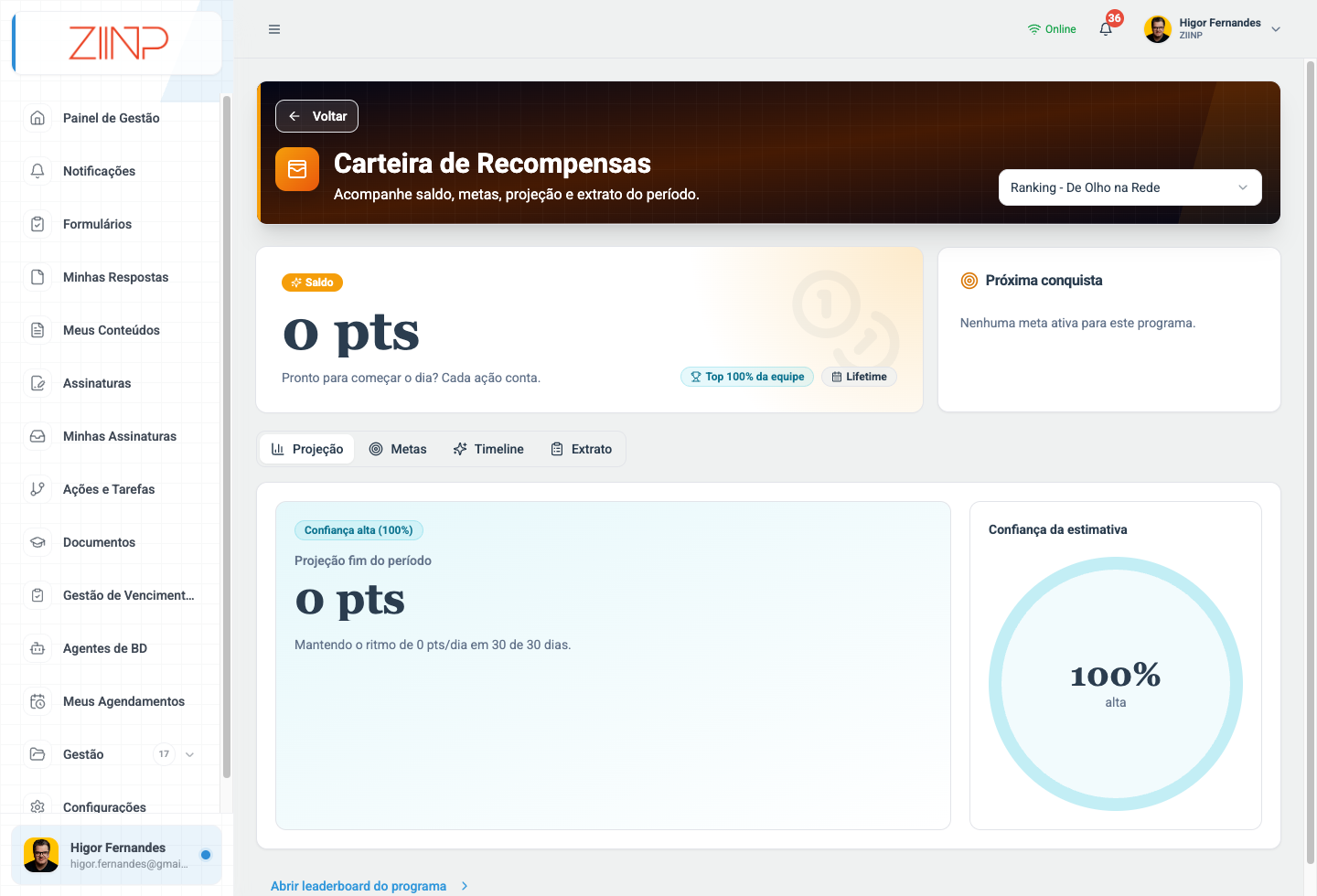
Task: Click the Assinaturas signature icon
Action: (x=37, y=383)
